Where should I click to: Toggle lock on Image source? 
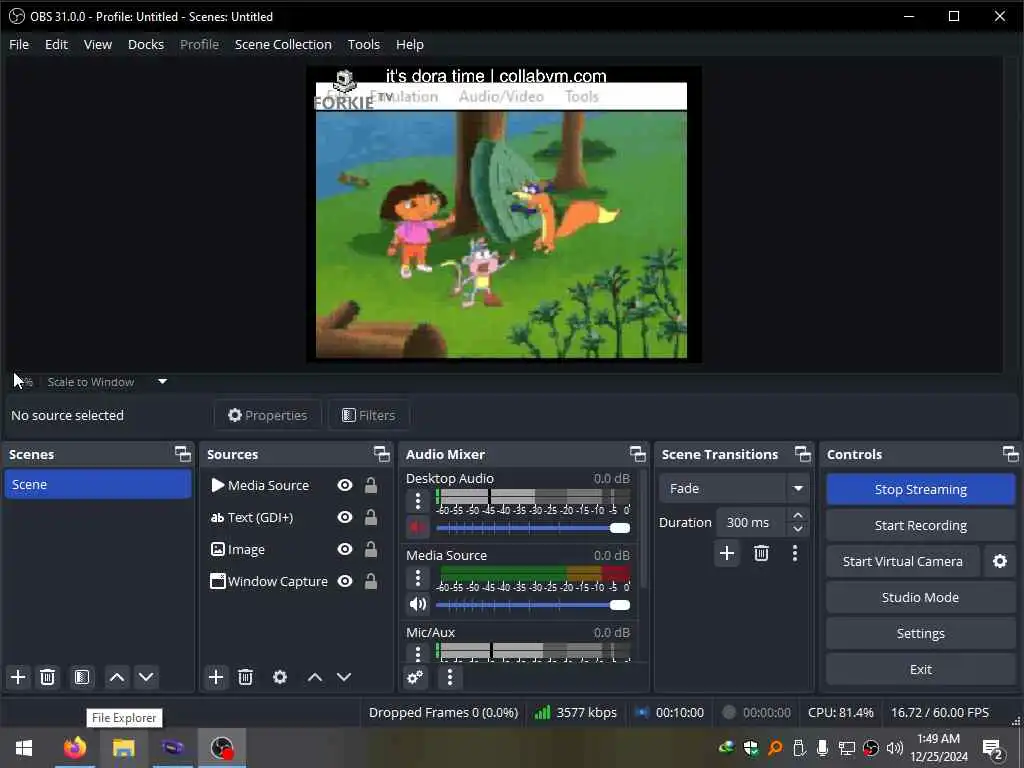tap(371, 549)
